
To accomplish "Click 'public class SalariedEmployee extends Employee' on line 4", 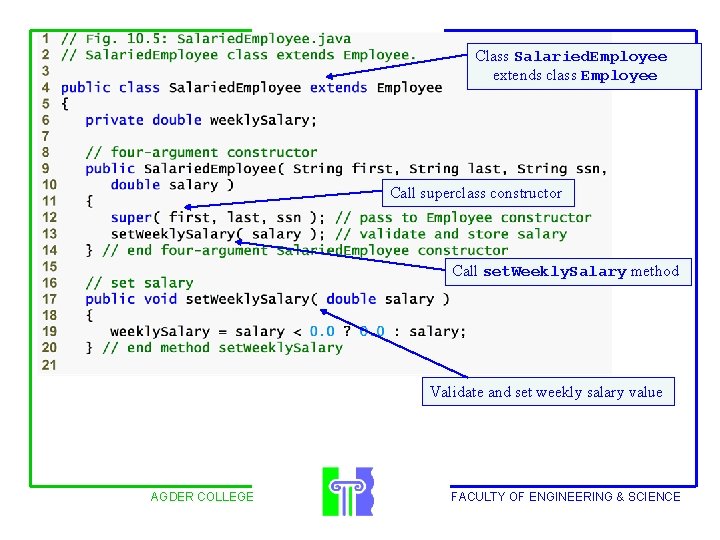I will coord(252,88).
